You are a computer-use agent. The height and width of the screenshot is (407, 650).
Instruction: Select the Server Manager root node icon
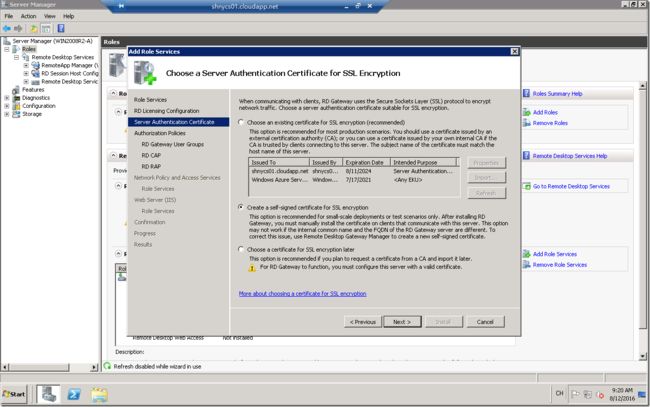(7, 41)
